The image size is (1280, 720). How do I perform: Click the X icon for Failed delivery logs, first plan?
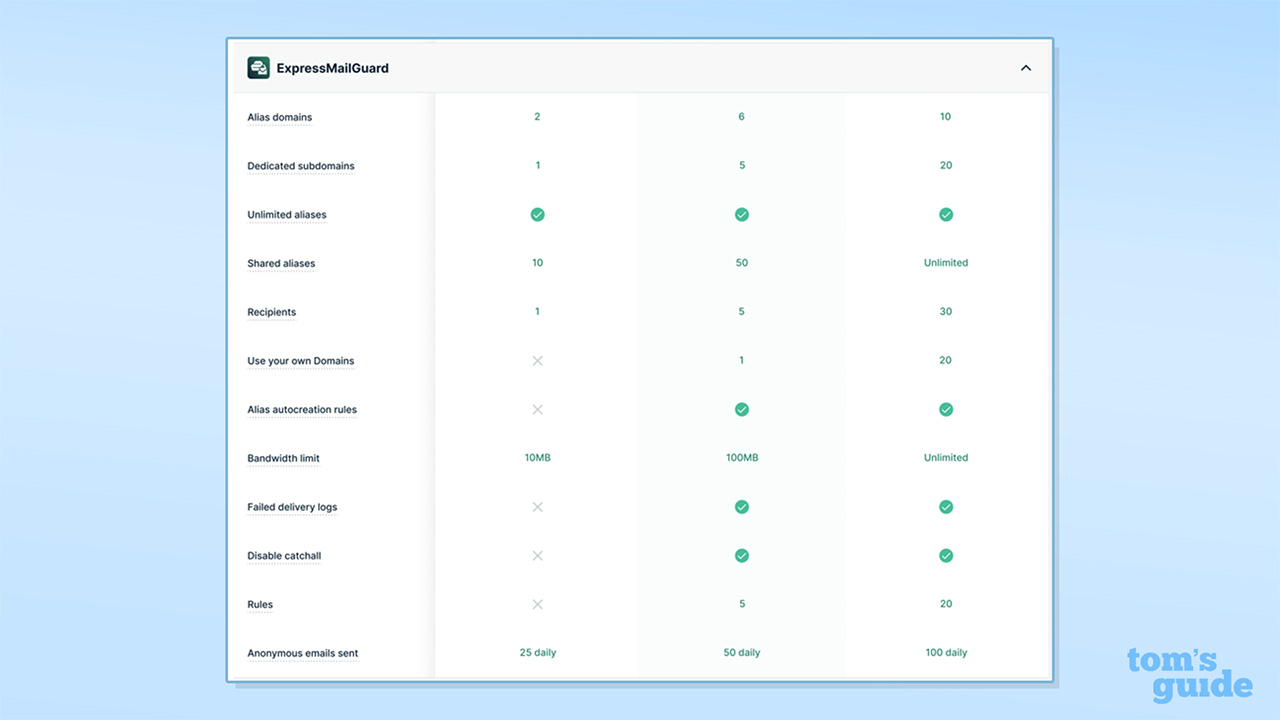click(x=537, y=507)
